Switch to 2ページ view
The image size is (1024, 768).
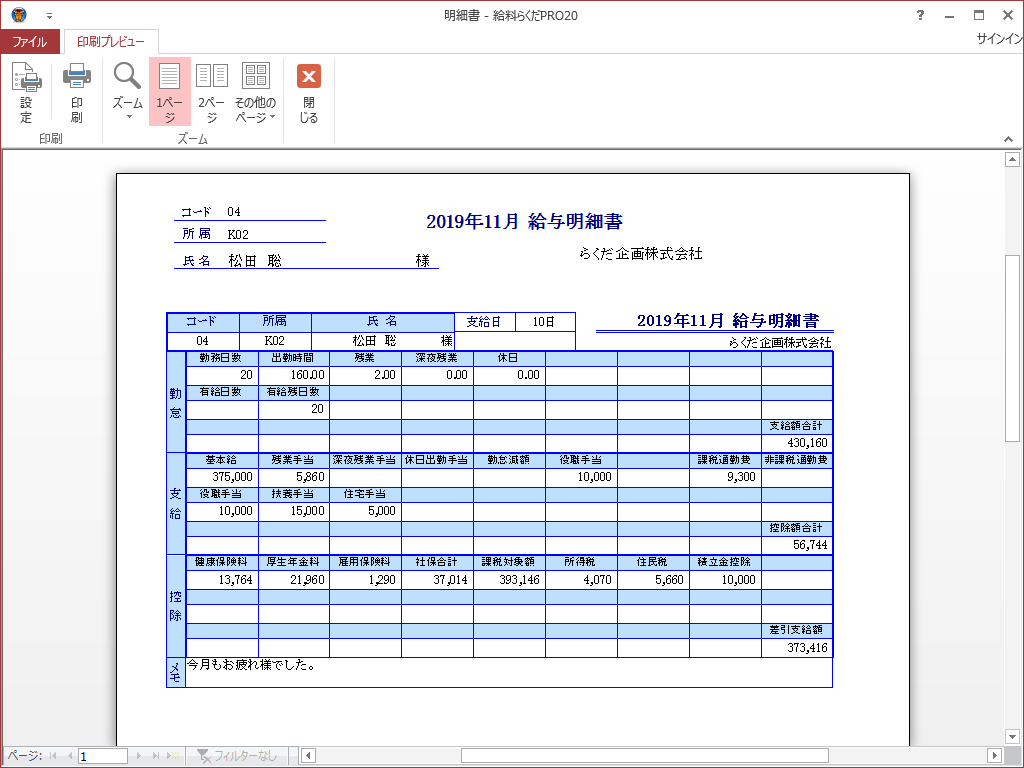click(x=212, y=92)
